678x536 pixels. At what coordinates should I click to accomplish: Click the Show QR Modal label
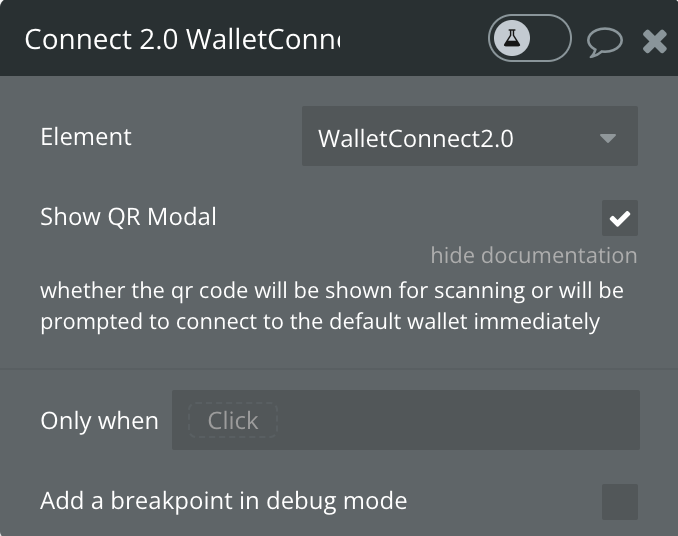(x=128, y=217)
